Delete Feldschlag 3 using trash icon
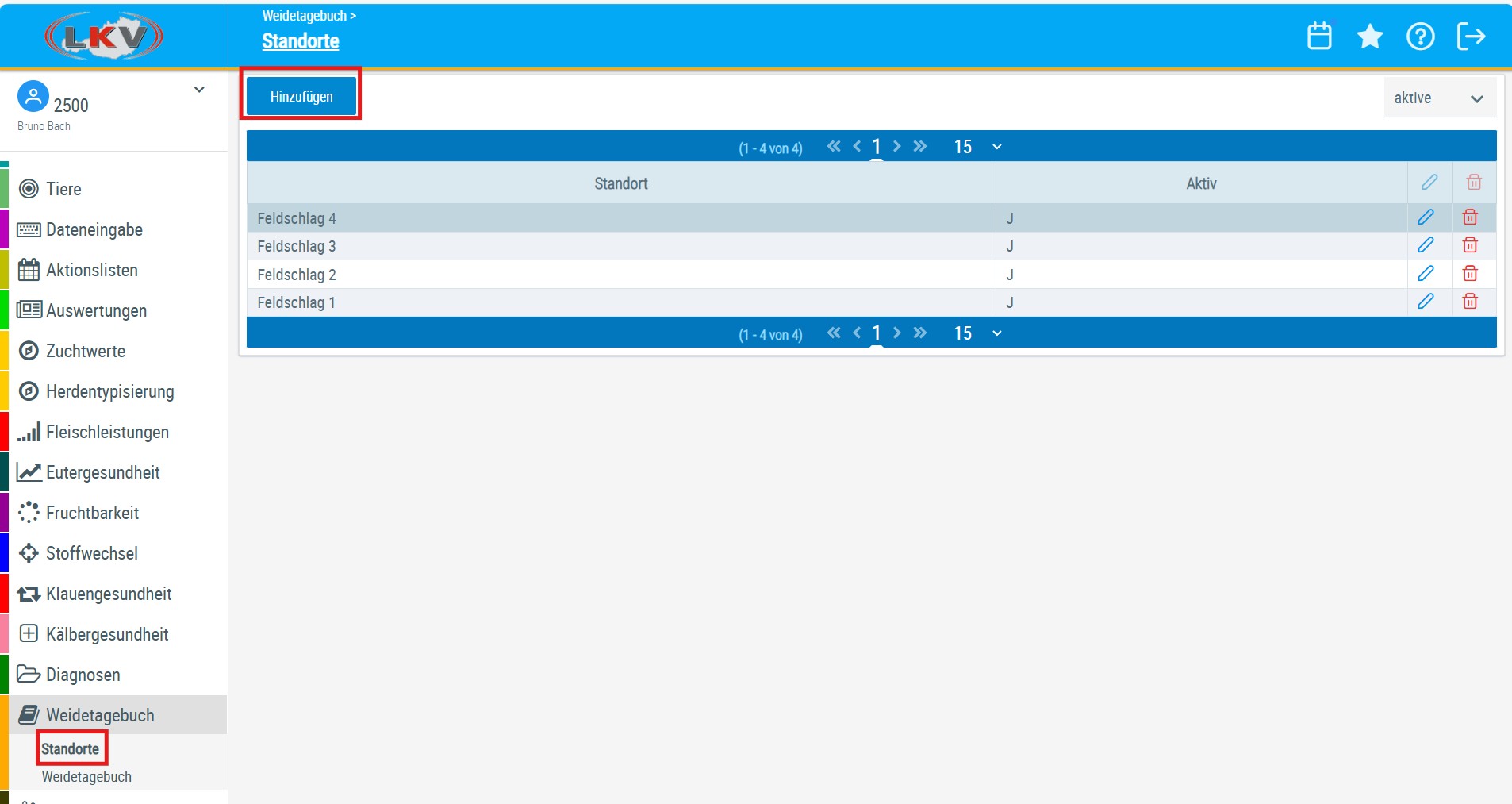The image size is (1512, 804). click(1470, 245)
